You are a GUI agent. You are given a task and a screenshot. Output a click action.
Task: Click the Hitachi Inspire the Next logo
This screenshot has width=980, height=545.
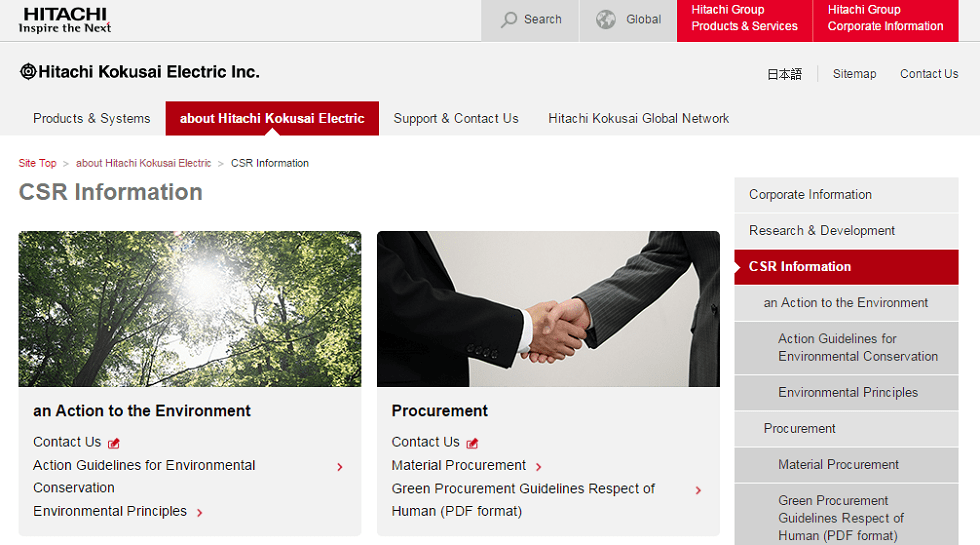pos(64,20)
